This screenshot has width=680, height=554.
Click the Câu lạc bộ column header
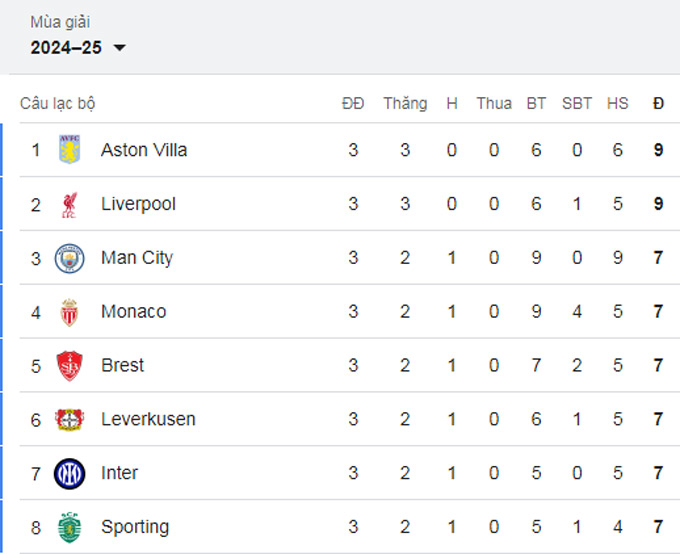click(x=58, y=104)
